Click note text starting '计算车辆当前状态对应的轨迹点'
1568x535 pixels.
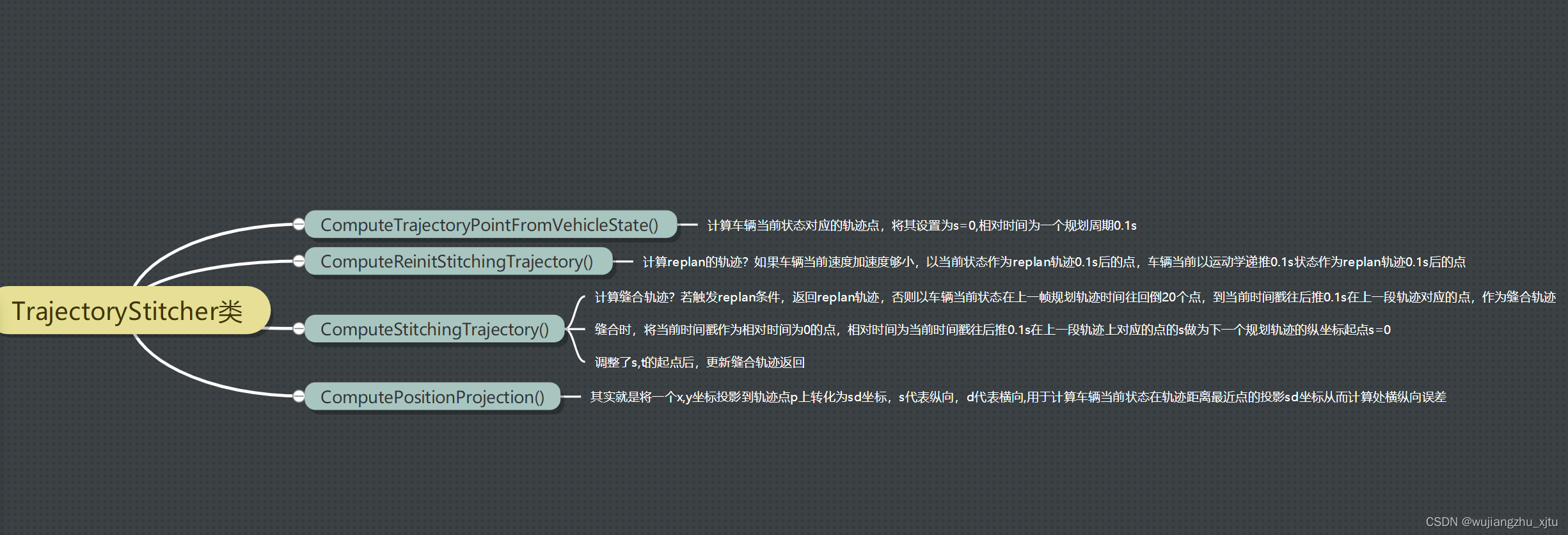coord(922,225)
